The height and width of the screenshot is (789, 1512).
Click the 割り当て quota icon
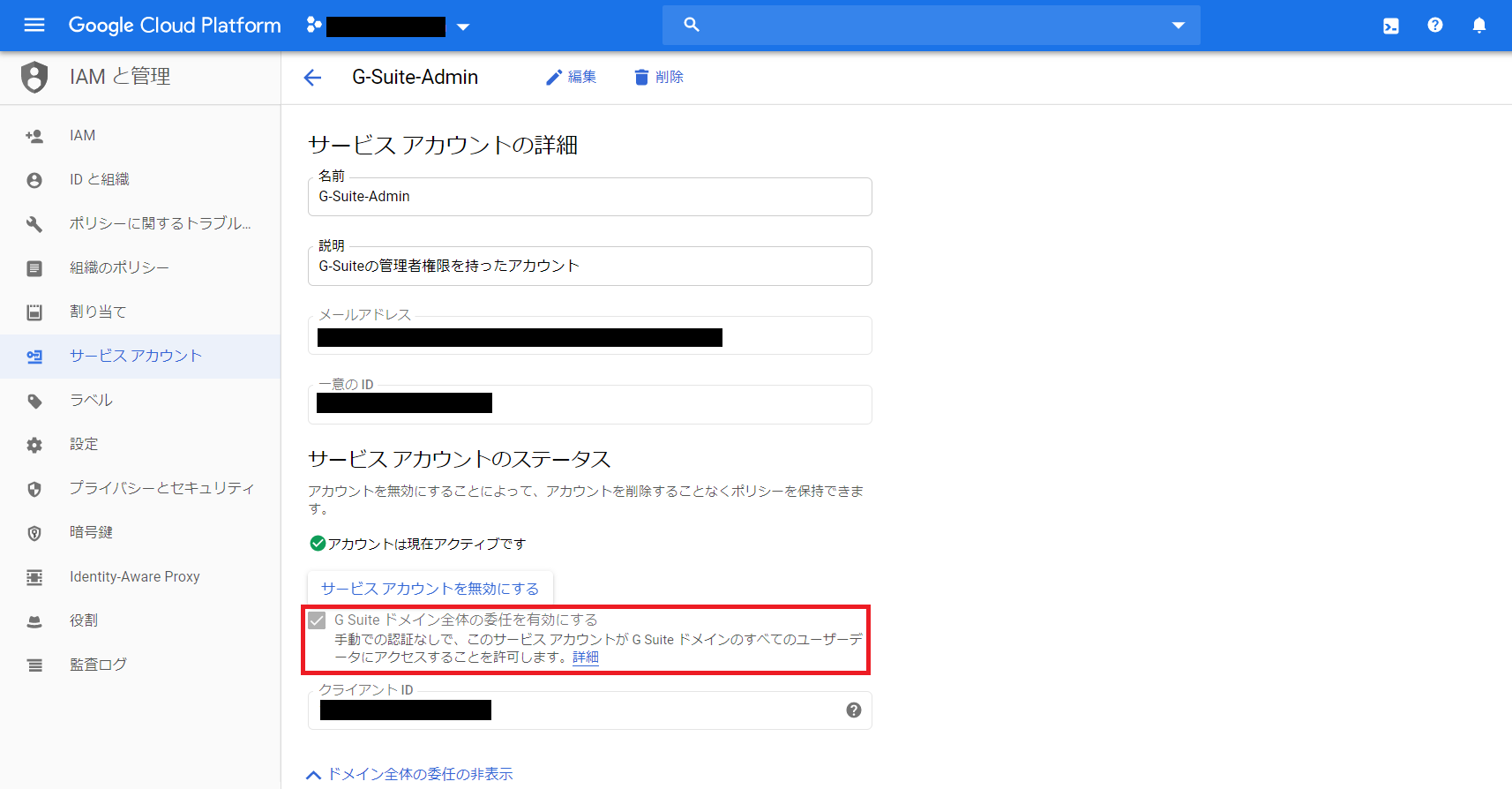tap(34, 312)
